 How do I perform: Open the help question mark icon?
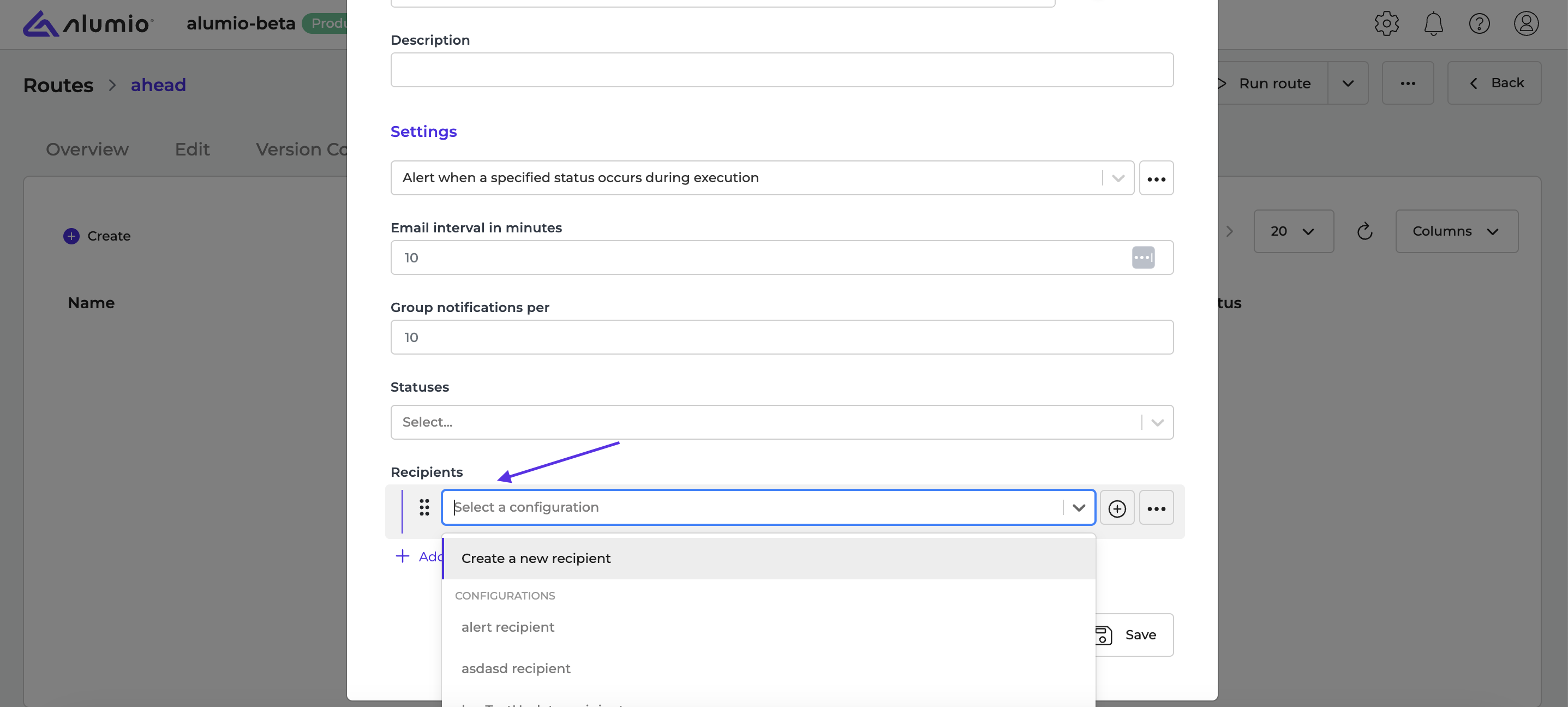[1479, 23]
